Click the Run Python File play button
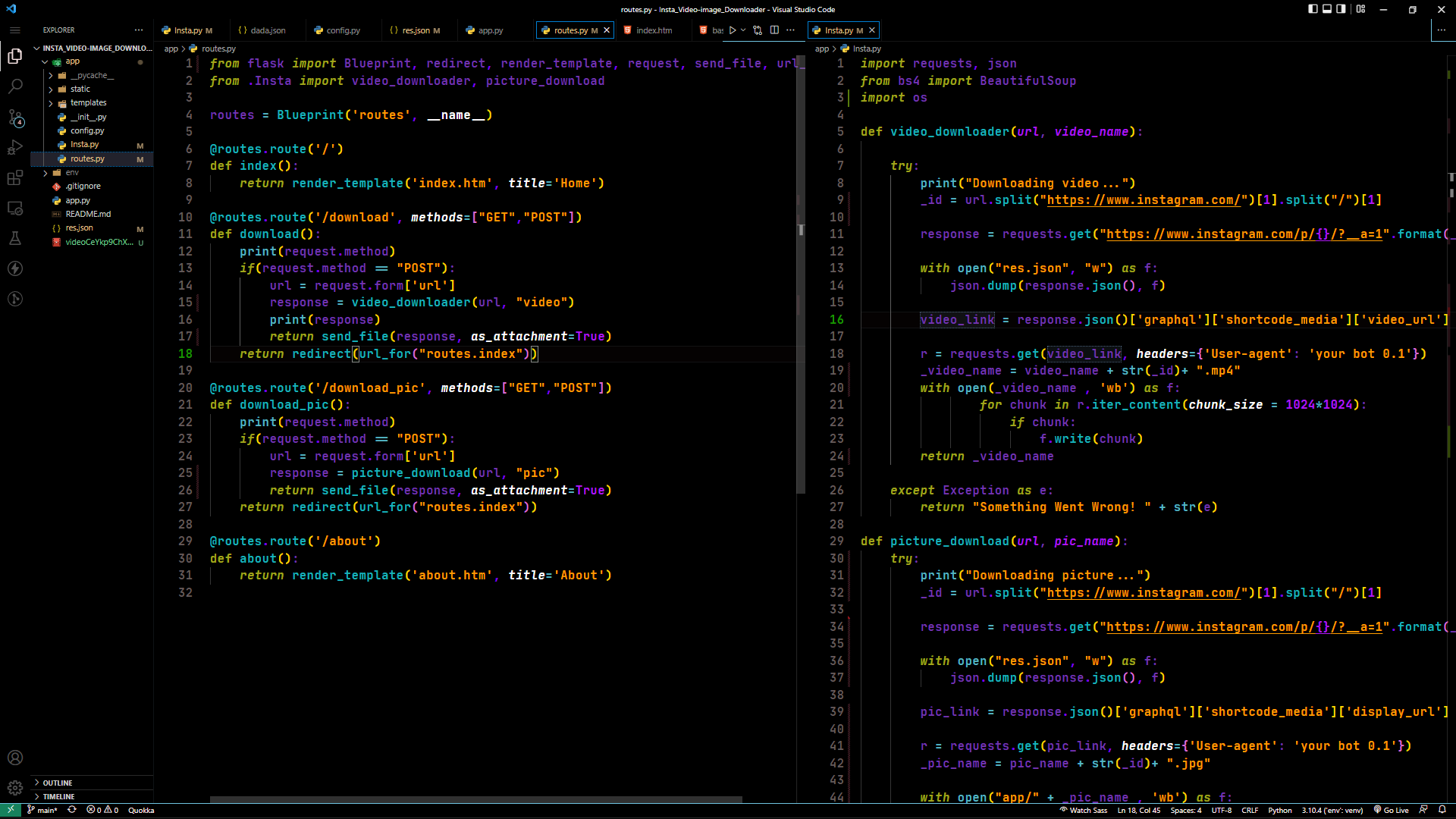The image size is (1456, 819). 733,30
